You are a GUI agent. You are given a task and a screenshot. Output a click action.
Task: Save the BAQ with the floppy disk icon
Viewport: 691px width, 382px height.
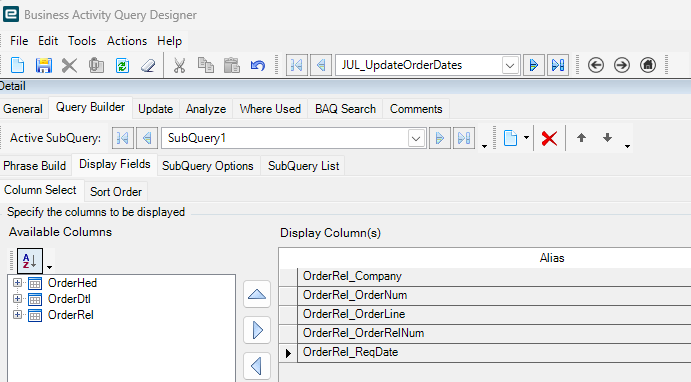click(44, 66)
